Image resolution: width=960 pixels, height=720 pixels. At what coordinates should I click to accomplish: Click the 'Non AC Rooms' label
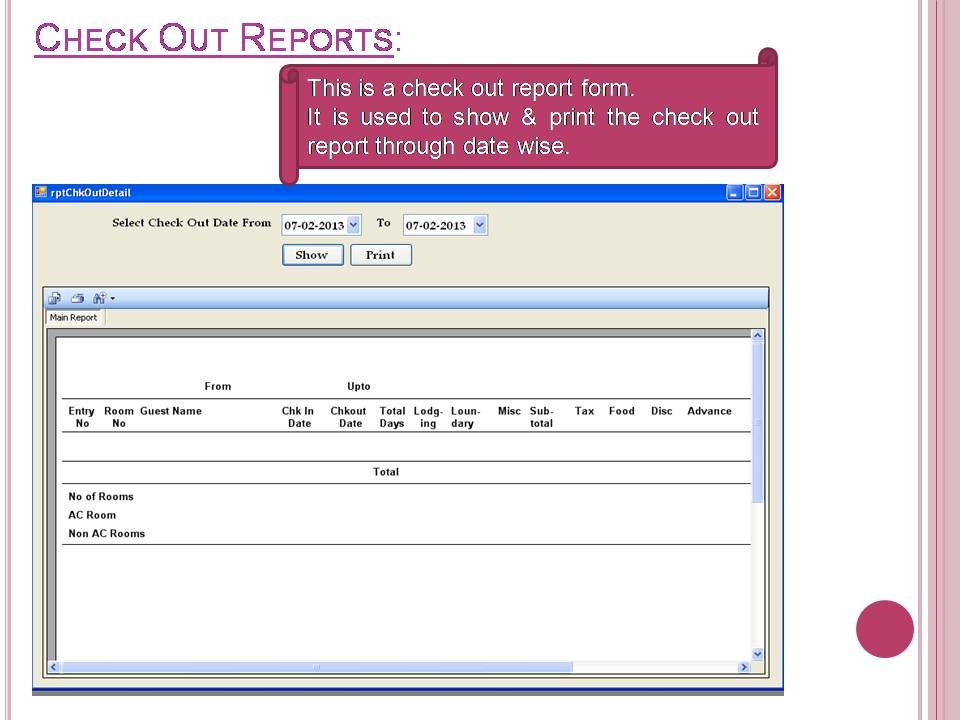pos(107,533)
